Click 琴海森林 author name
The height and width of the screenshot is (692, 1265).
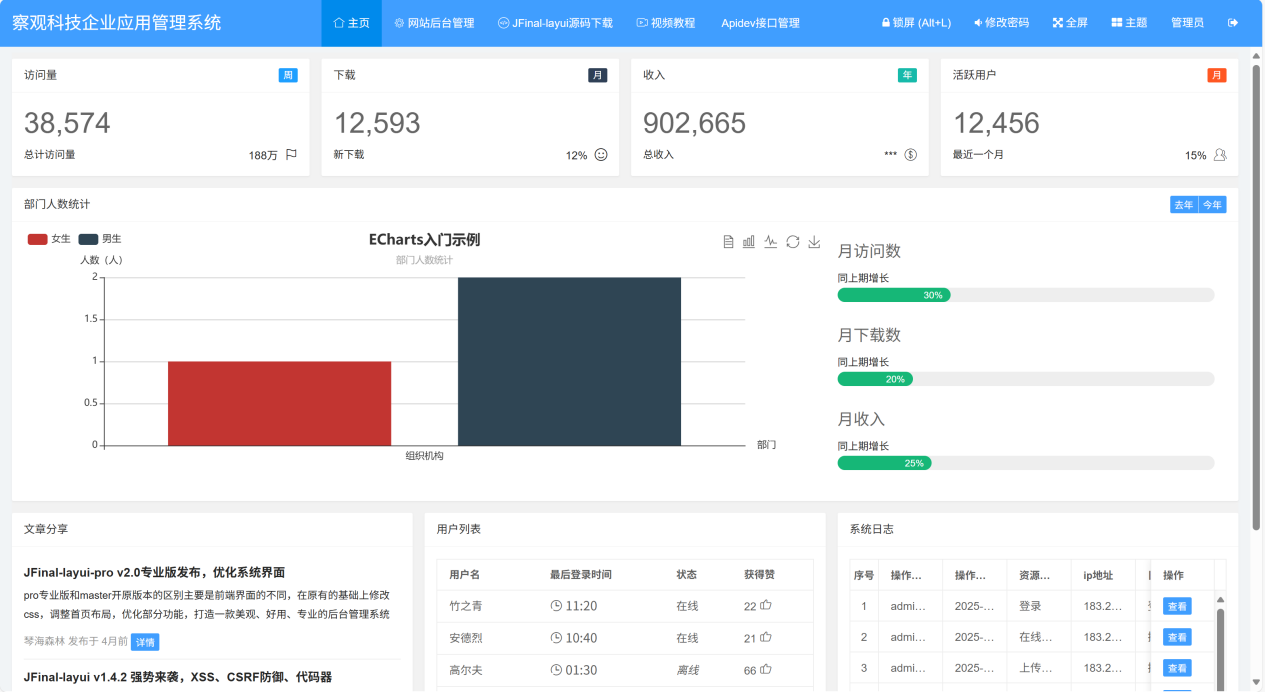(45, 642)
